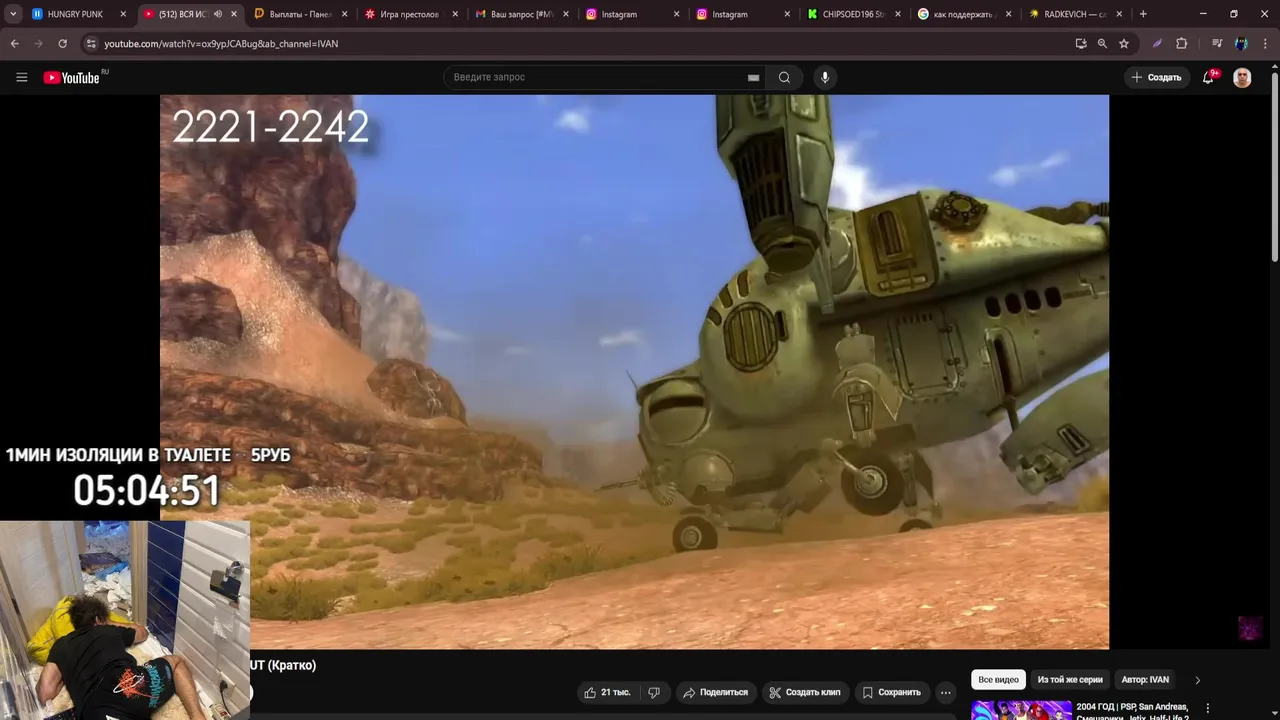Reload the current page
This screenshot has height=720, width=1280.
point(62,44)
